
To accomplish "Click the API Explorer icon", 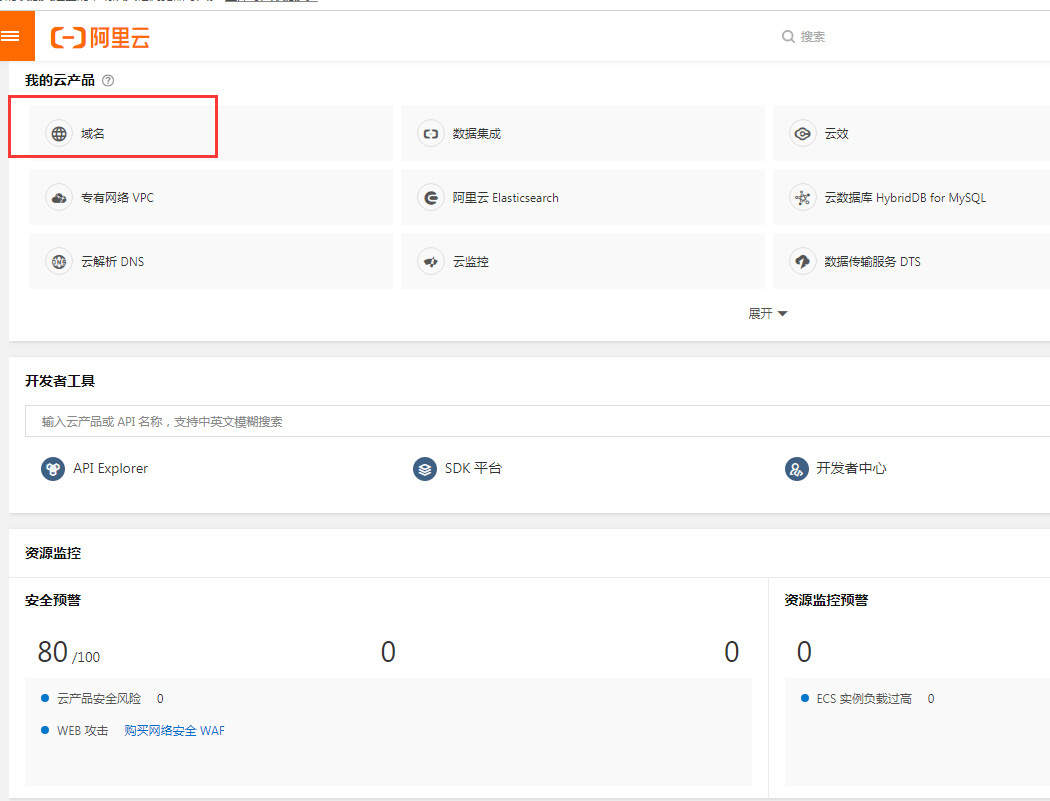I will [x=53, y=469].
